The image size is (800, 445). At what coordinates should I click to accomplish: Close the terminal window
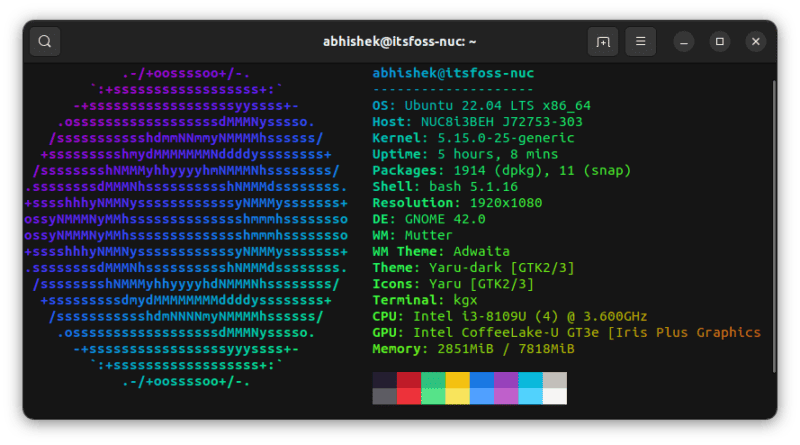(x=756, y=42)
